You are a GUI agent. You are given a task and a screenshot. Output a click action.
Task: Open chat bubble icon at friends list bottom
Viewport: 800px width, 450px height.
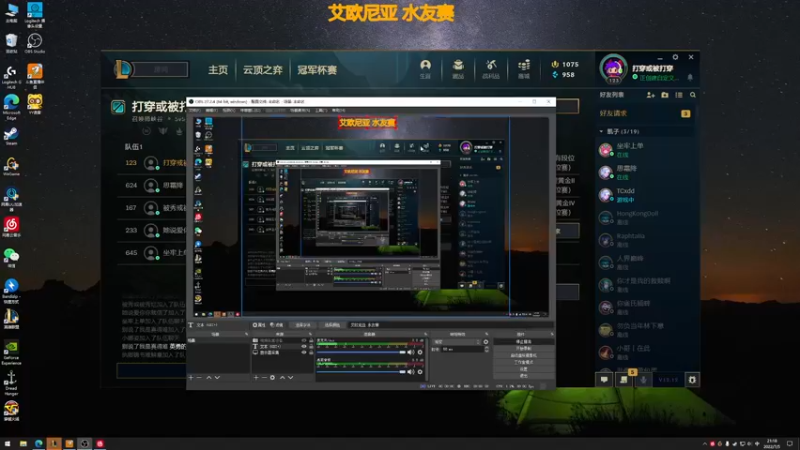(x=604, y=380)
